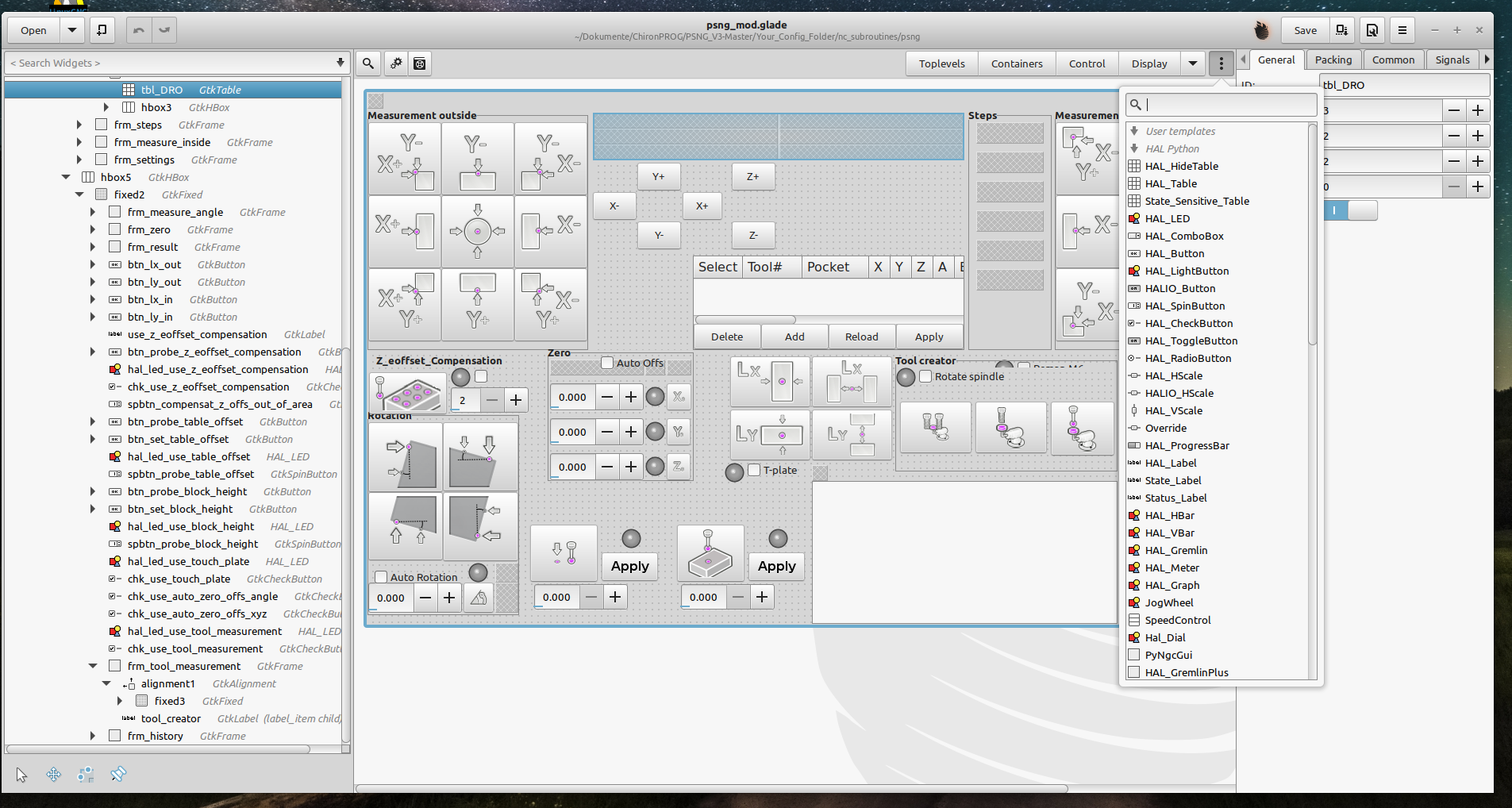Click the Y+ jog button

point(659,176)
